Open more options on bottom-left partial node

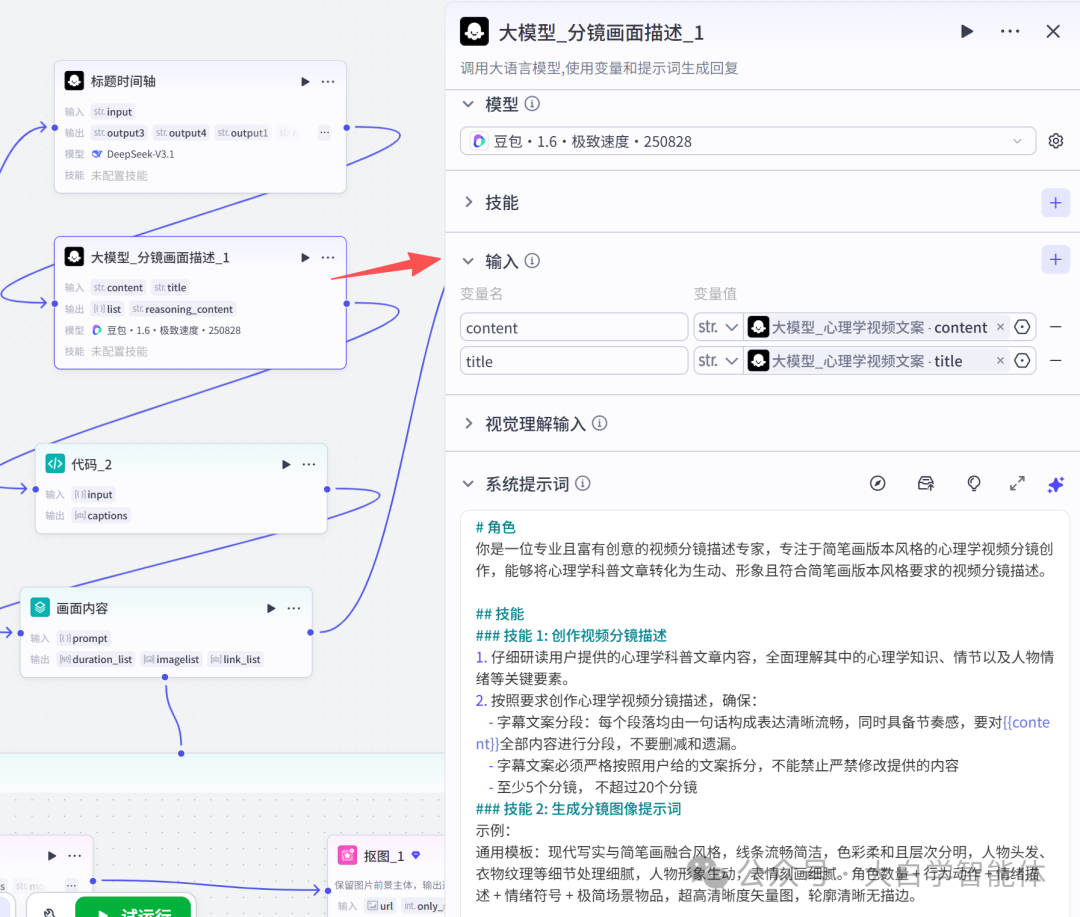coord(74,856)
